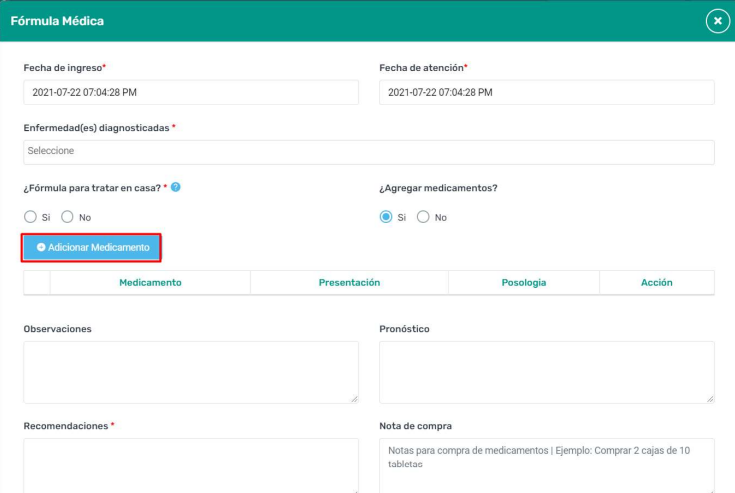
Task: Select Si for Agregar medicamentos
Action: [386, 217]
